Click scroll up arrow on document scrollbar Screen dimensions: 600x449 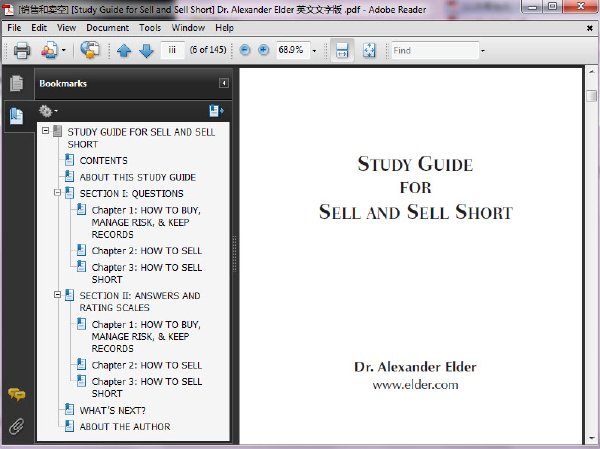[x=592, y=72]
